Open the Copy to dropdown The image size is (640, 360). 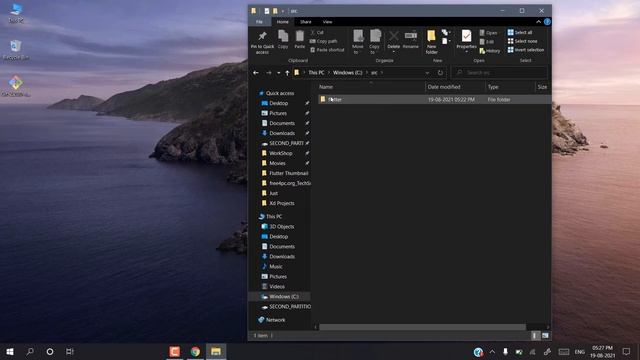pos(375,42)
